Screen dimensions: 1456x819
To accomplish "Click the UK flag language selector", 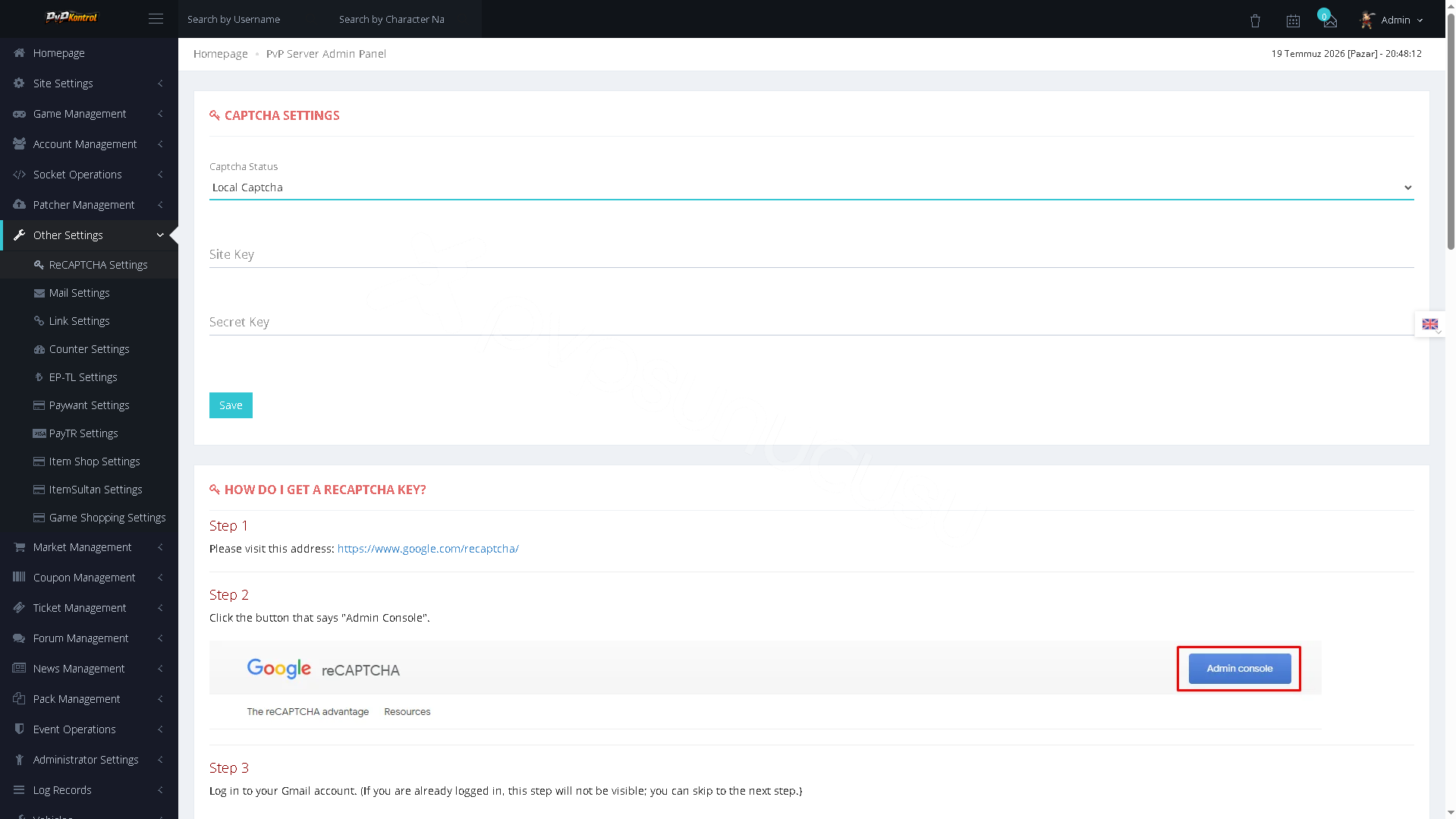I will [1430, 324].
